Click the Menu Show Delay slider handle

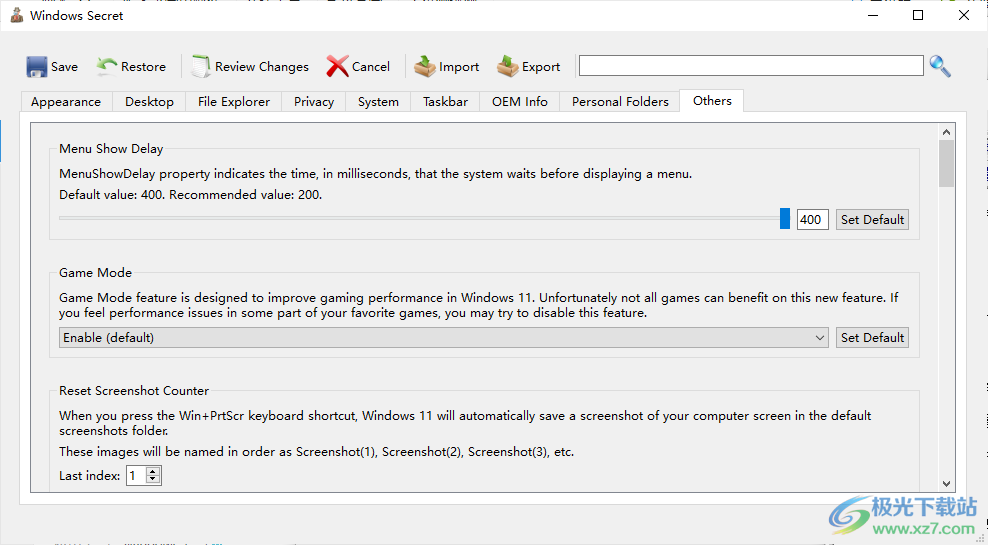click(785, 219)
